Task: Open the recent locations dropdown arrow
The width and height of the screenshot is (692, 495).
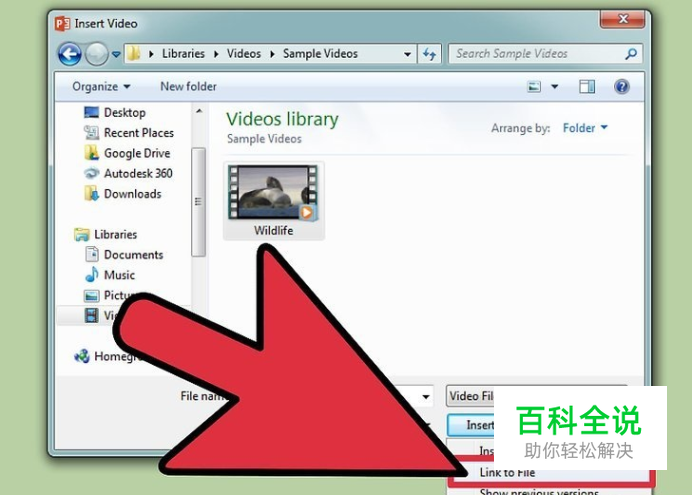Action: (116, 54)
